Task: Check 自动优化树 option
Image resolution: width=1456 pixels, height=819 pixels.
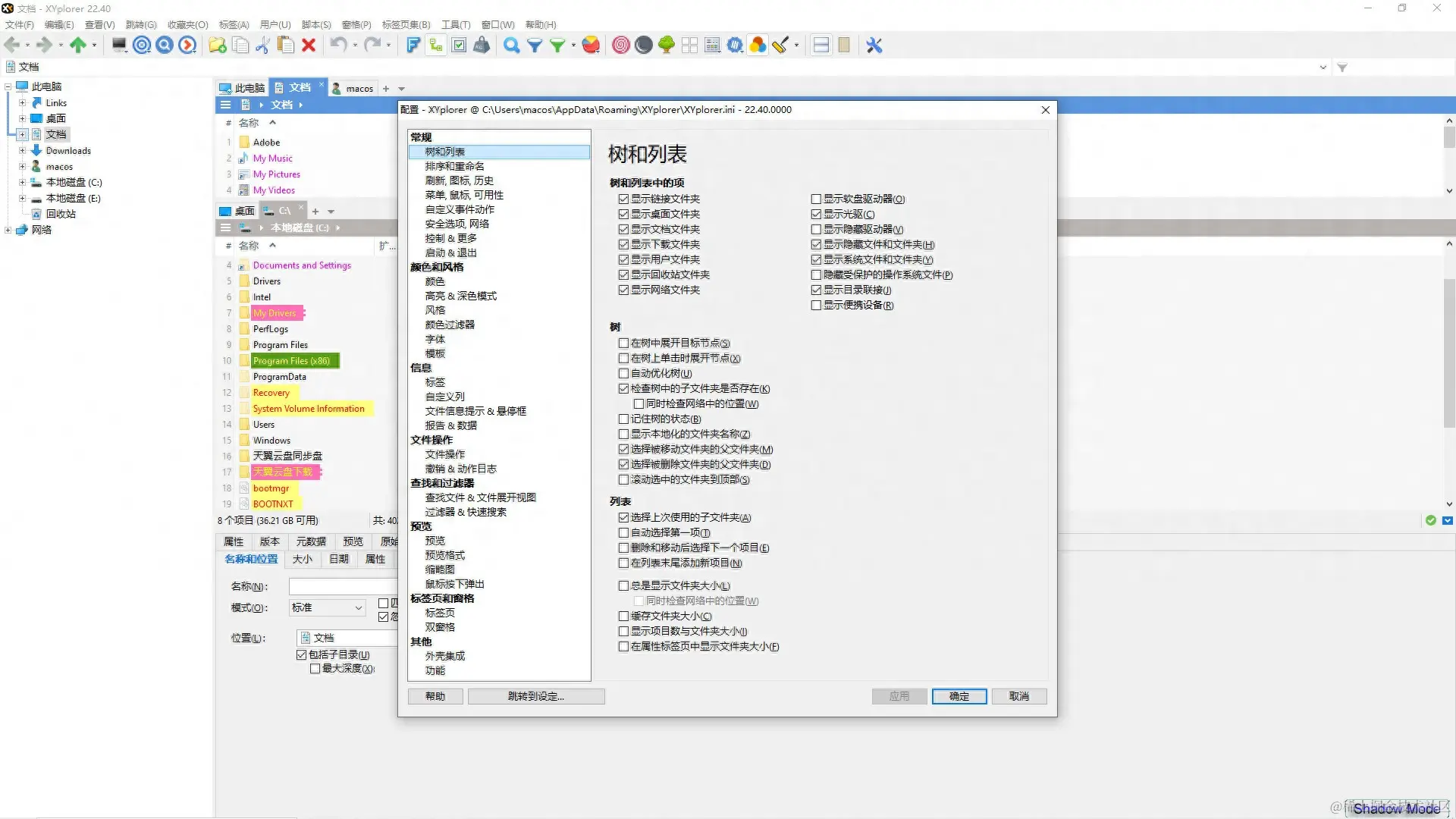Action: [623, 374]
